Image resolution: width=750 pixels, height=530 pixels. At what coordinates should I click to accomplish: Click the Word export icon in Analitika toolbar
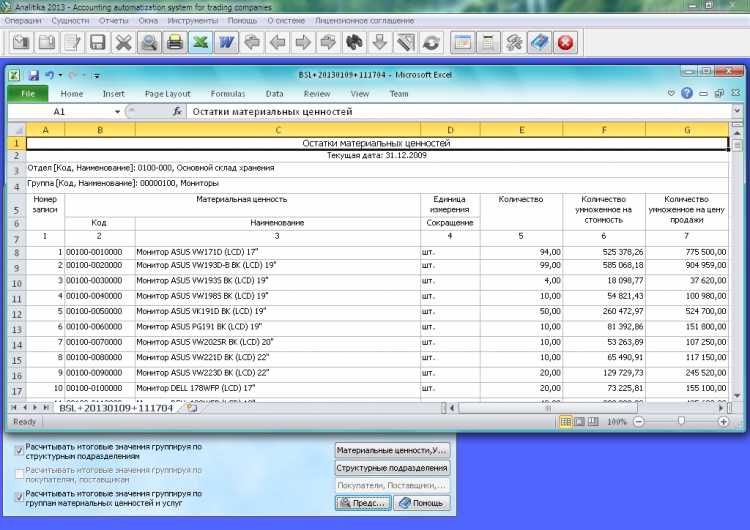point(226,43)
